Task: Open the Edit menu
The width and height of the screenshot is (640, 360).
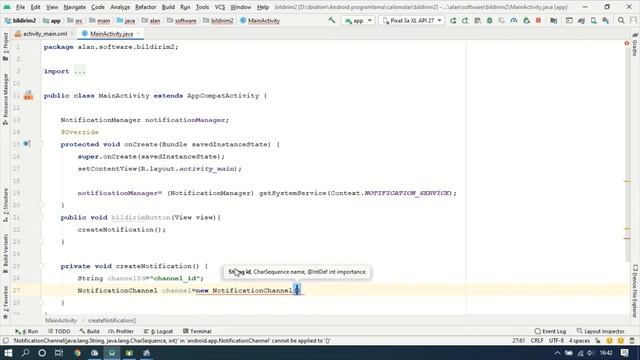Action: [x=36, y=7]
